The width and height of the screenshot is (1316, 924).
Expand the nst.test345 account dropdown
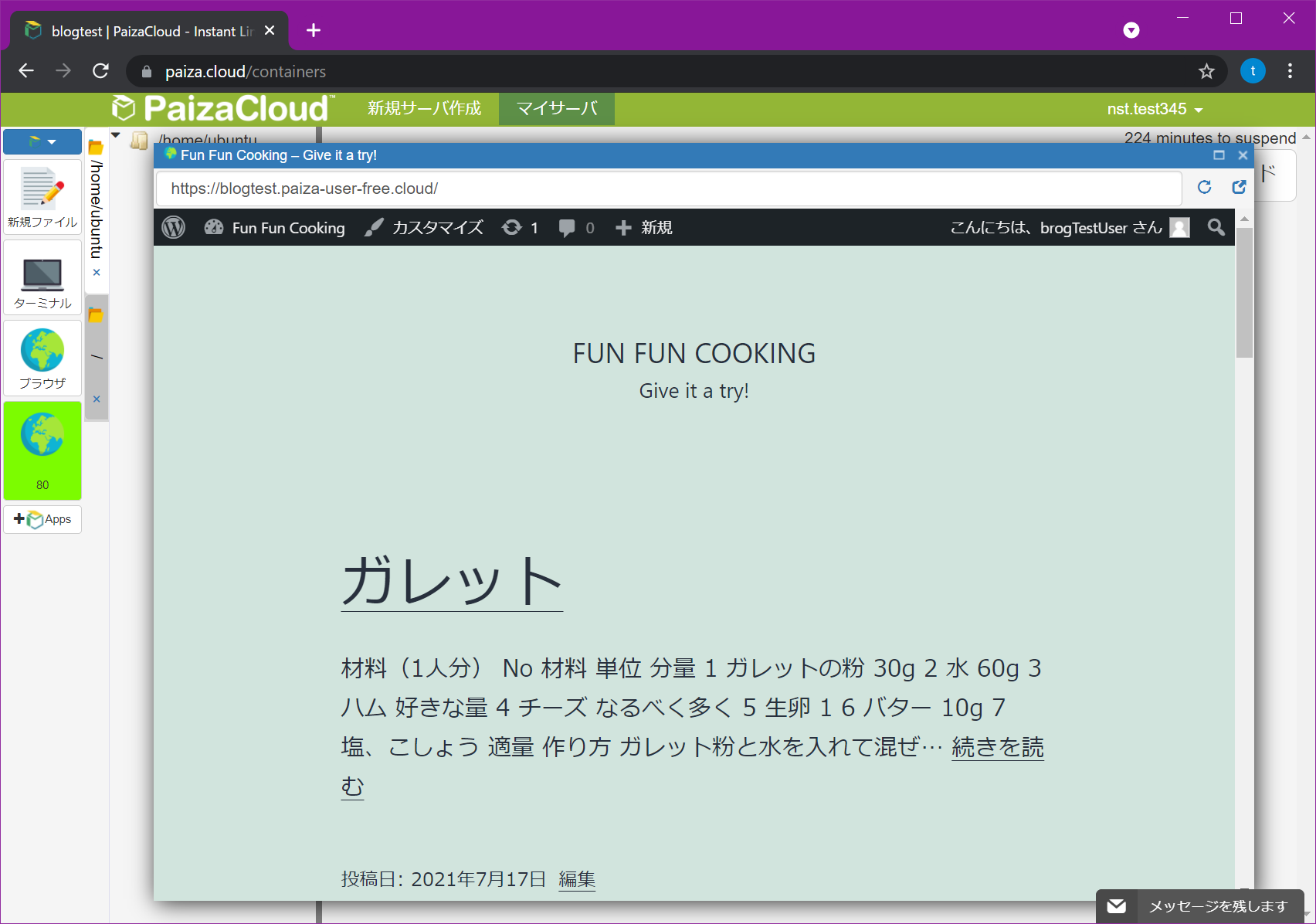(x=1155, y=110)
